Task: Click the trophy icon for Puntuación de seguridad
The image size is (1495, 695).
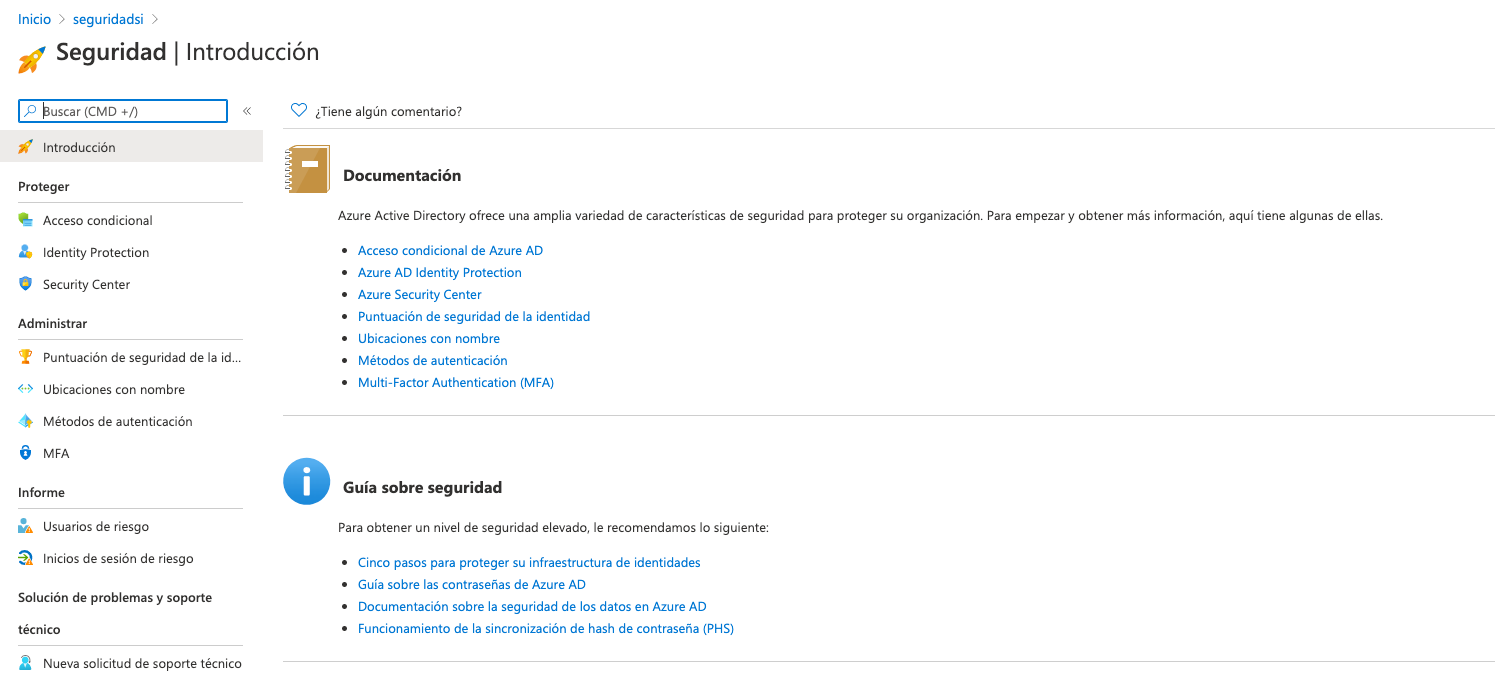Action: coord(26,357)
